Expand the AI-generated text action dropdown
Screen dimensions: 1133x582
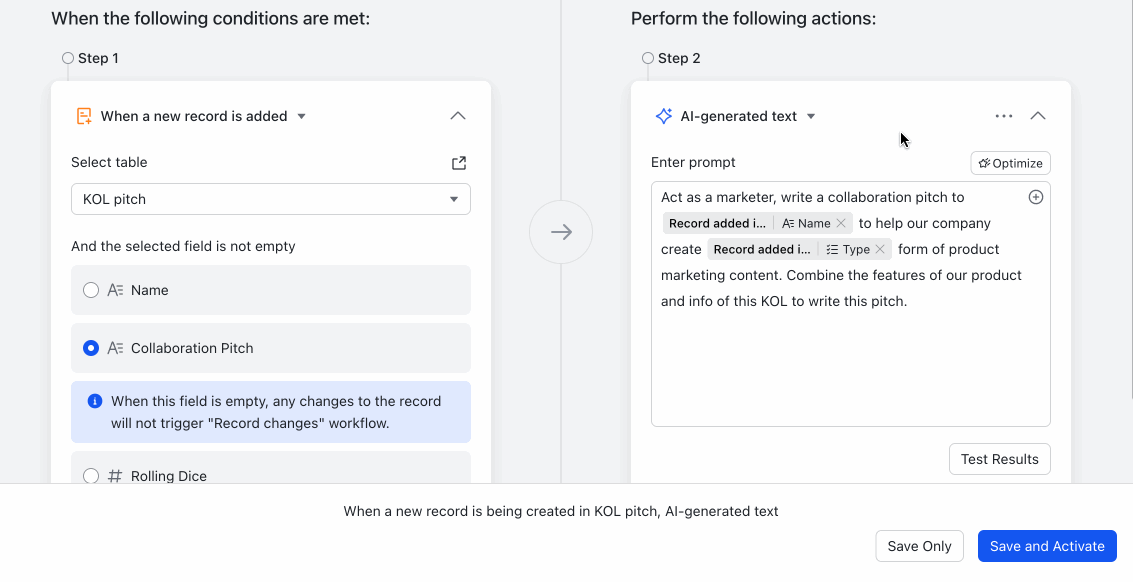(x=811, y=116)
